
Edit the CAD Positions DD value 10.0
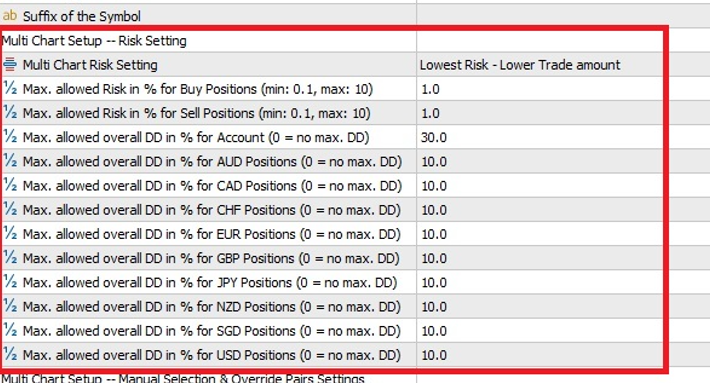point(434,186)
